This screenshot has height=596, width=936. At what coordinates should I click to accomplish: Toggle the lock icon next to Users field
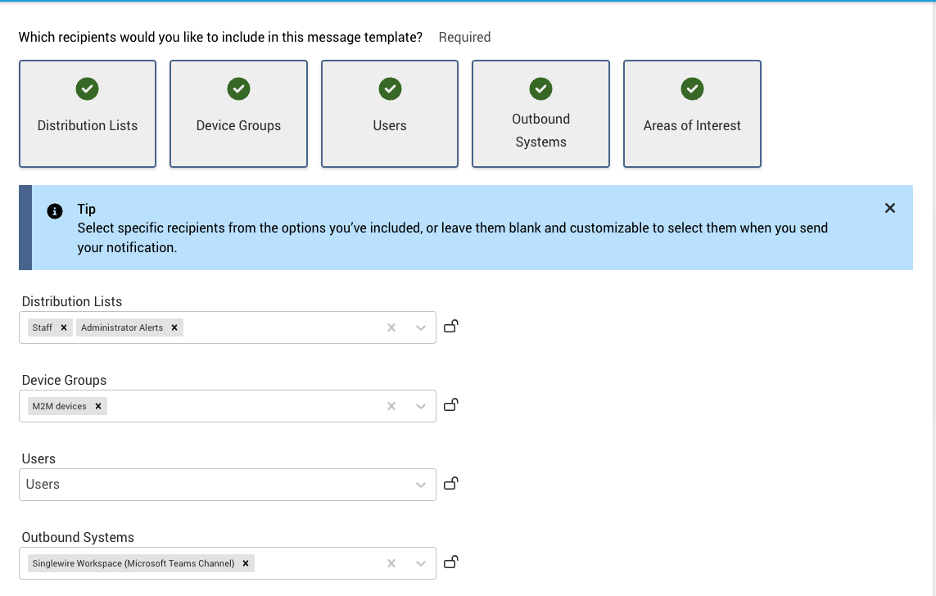(x=451, y=484)
